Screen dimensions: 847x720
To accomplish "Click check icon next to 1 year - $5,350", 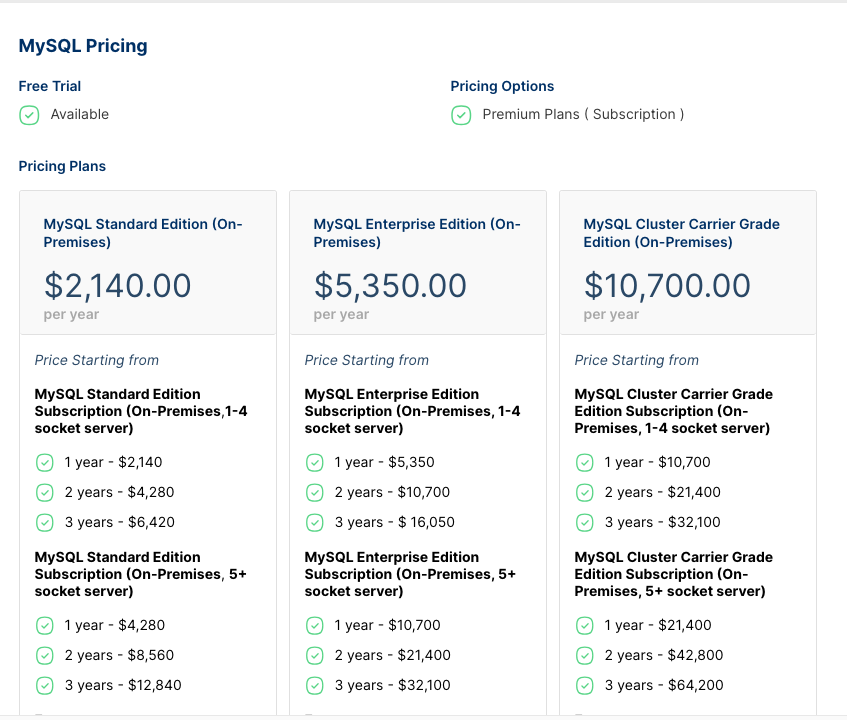I will pos(314,463).
